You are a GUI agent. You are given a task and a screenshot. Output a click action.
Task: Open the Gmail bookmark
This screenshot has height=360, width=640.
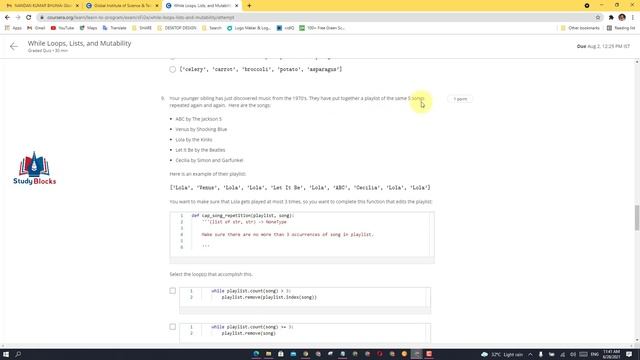coord(36,28)
